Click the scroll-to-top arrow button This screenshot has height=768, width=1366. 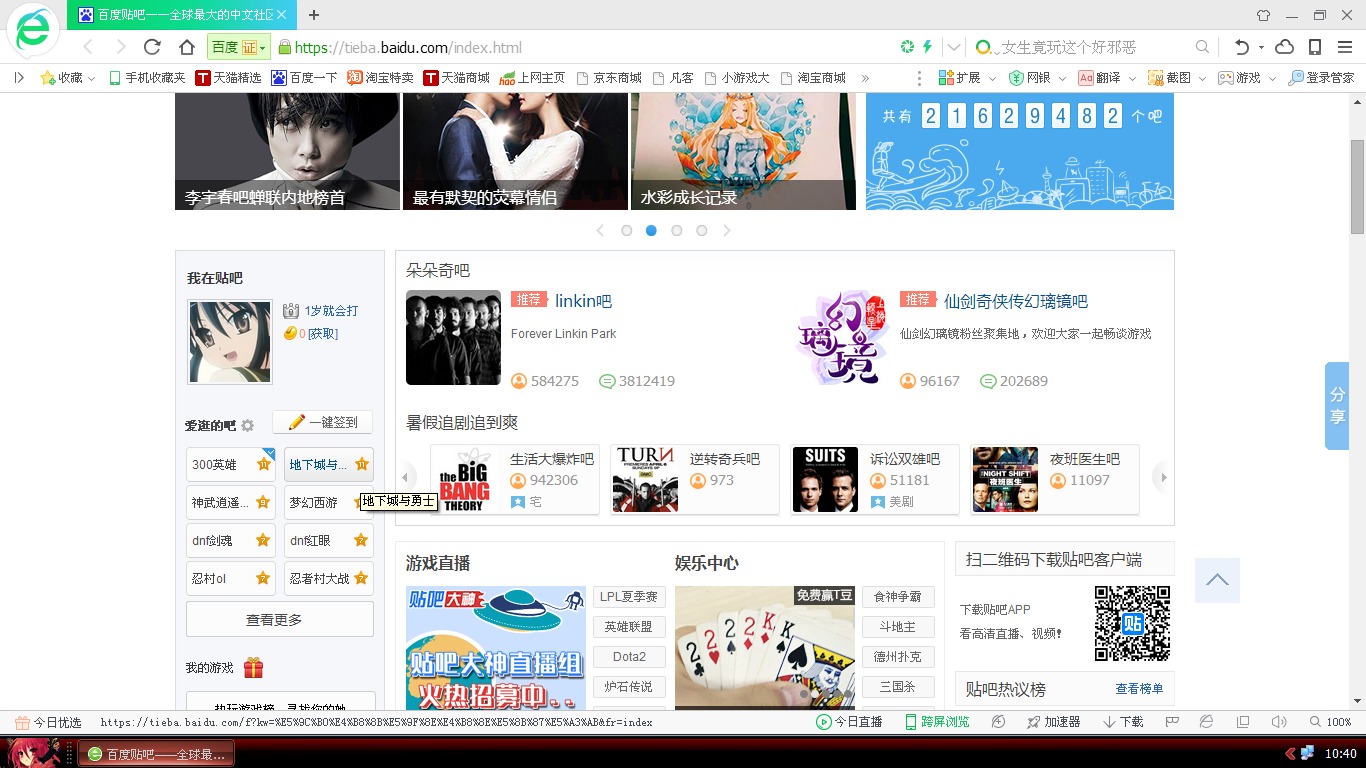coord(1217,580)
